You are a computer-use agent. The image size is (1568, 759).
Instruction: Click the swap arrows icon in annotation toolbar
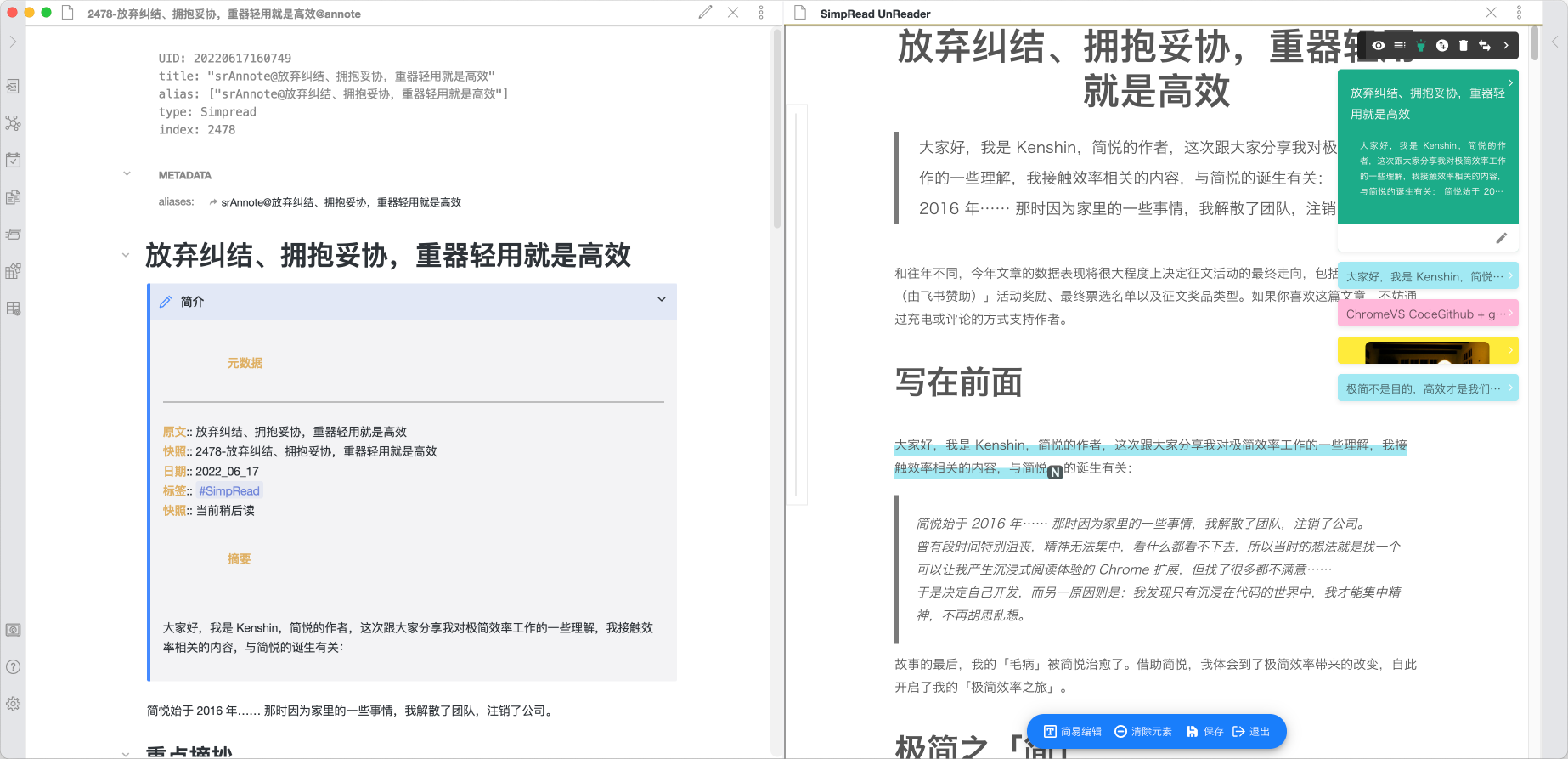[x=1484, y=46]
